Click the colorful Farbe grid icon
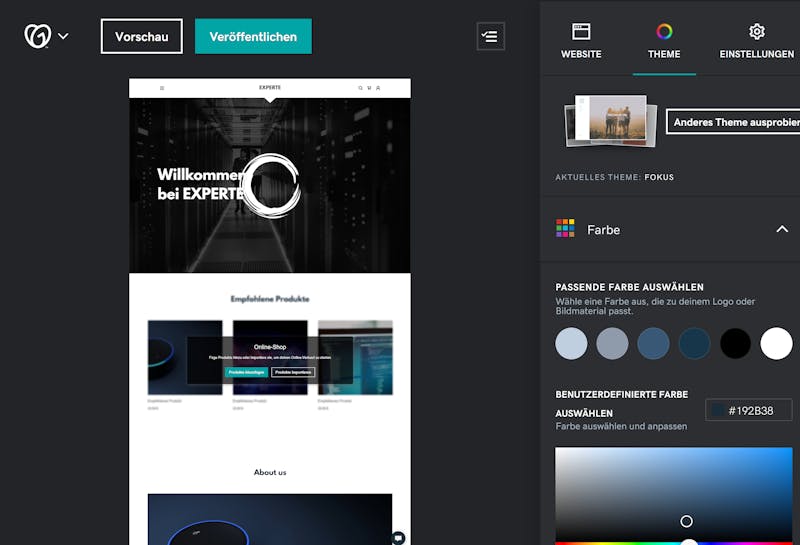The image size is (800, 545). (x=565, y=229)
